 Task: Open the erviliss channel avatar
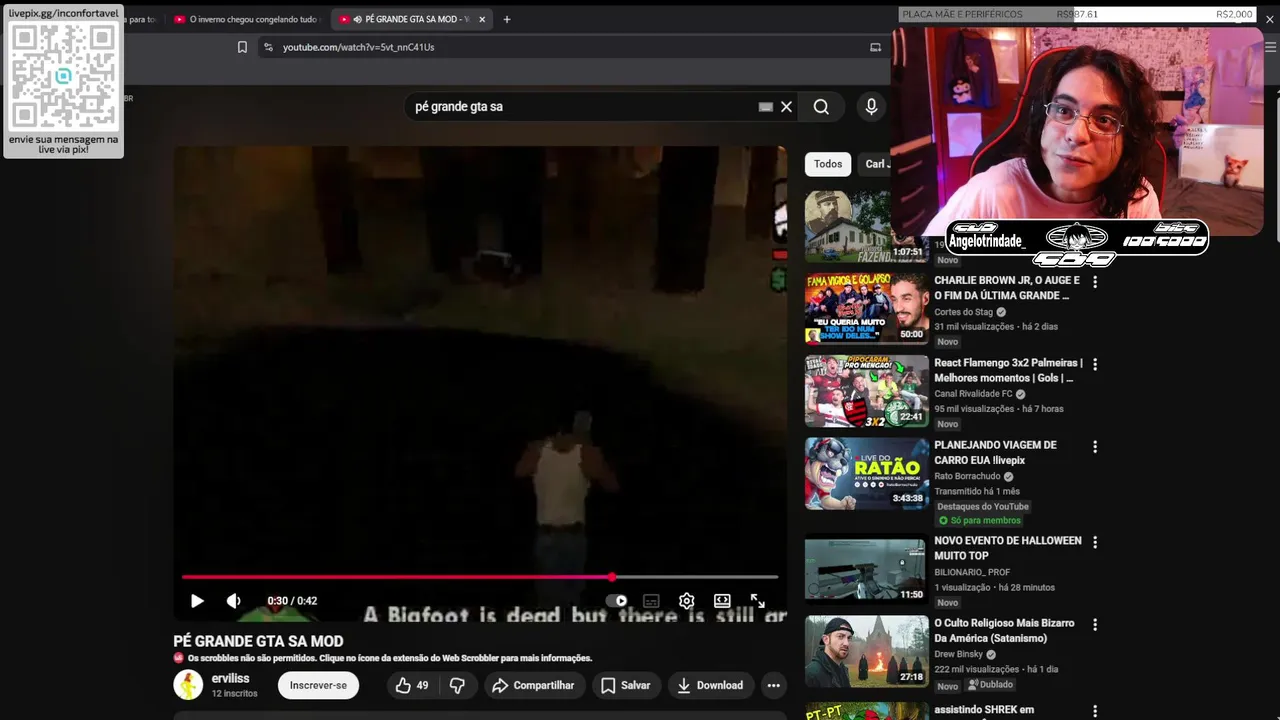(188, 685)
